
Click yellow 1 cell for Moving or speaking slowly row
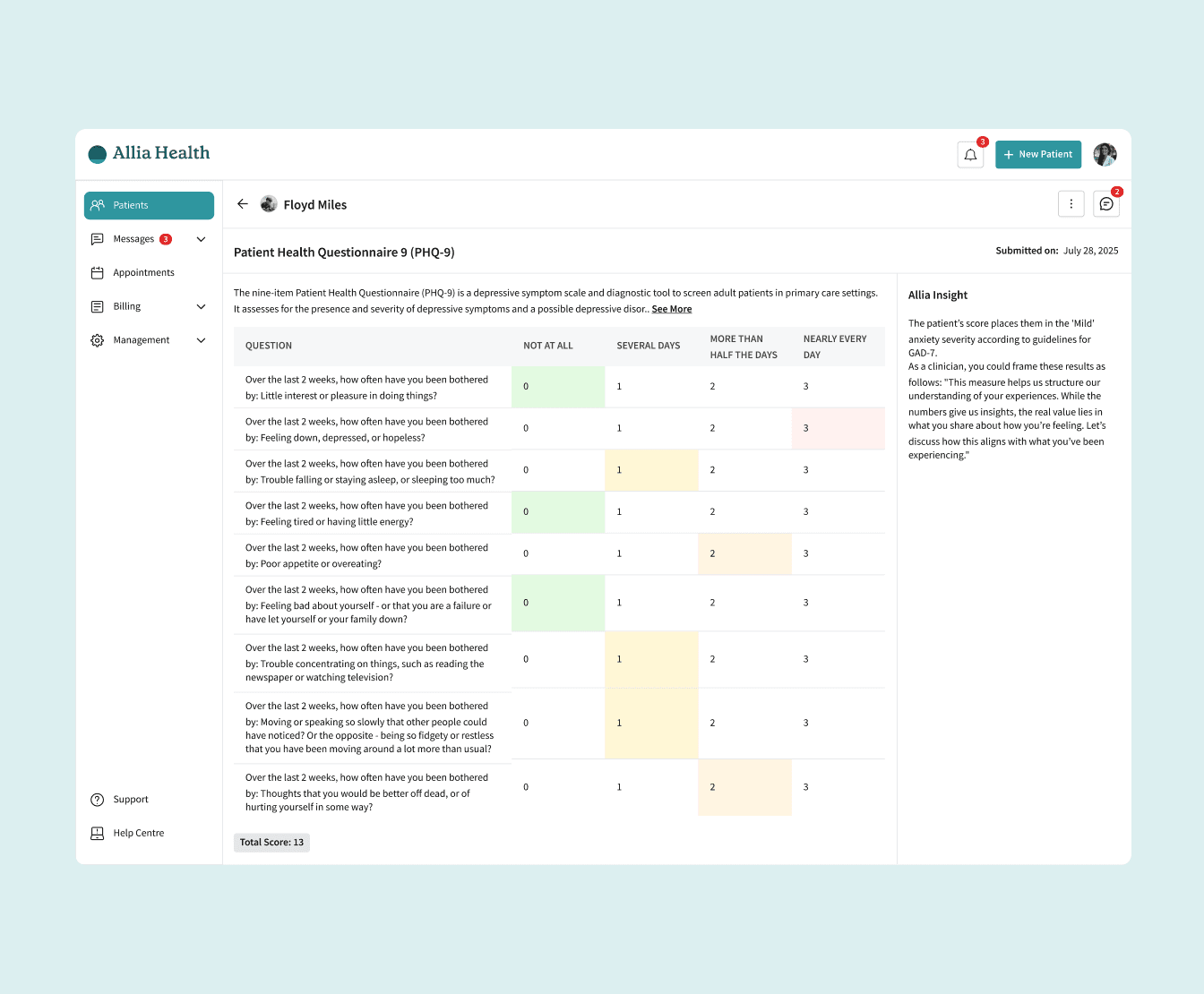pyautogui.click(x=651, y=723)
